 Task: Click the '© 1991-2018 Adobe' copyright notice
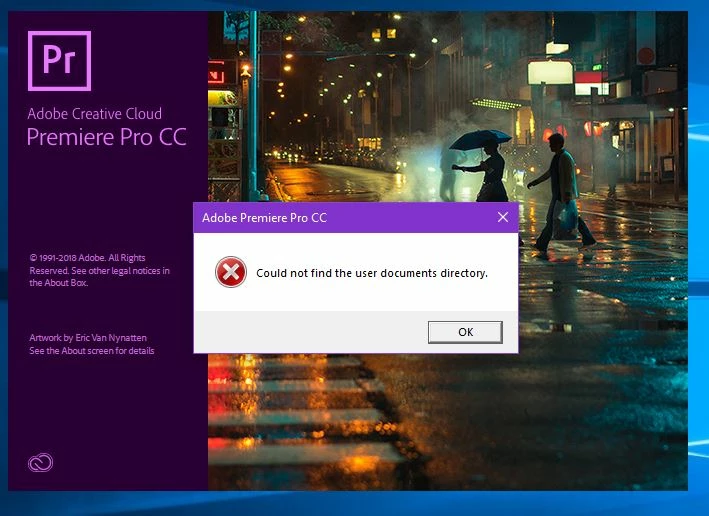(99, 270)
